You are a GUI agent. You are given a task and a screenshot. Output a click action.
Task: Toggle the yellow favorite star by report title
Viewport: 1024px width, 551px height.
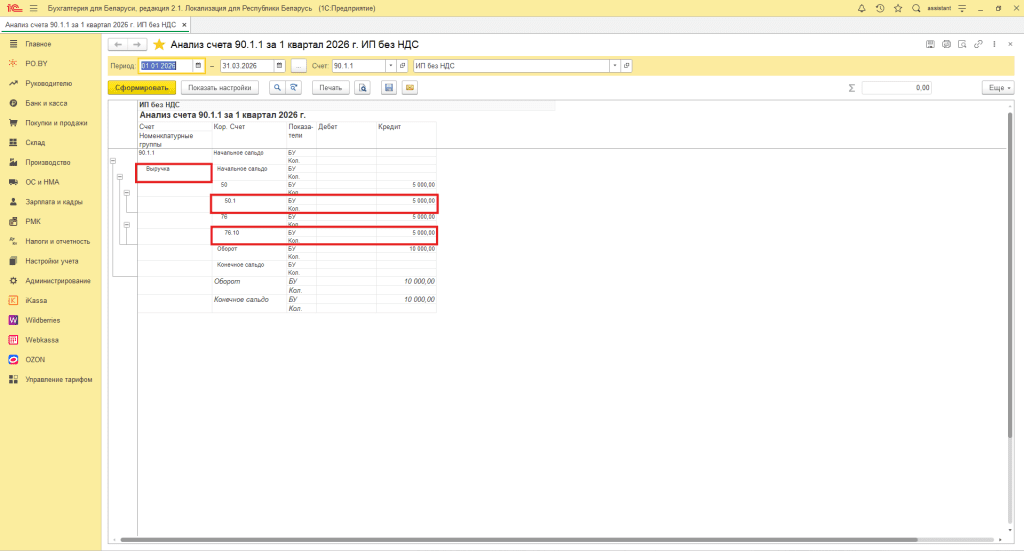158,44
